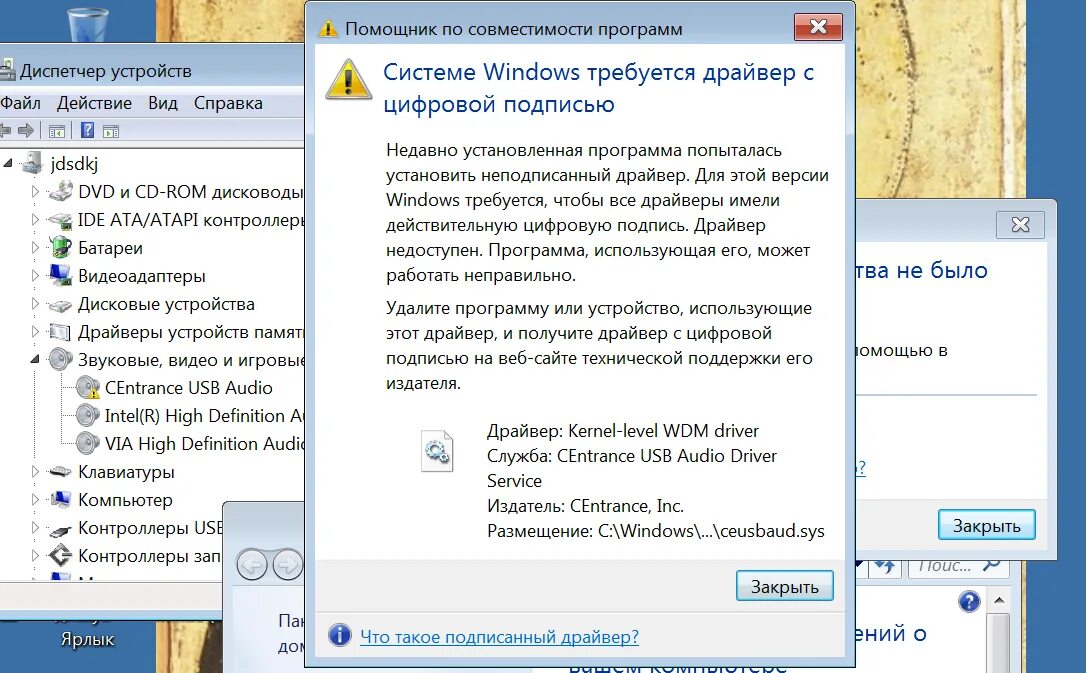Click the Клавиатуры keyboard icon
The height and width of the screenshot is (673, 1086).
coord(60,472)
